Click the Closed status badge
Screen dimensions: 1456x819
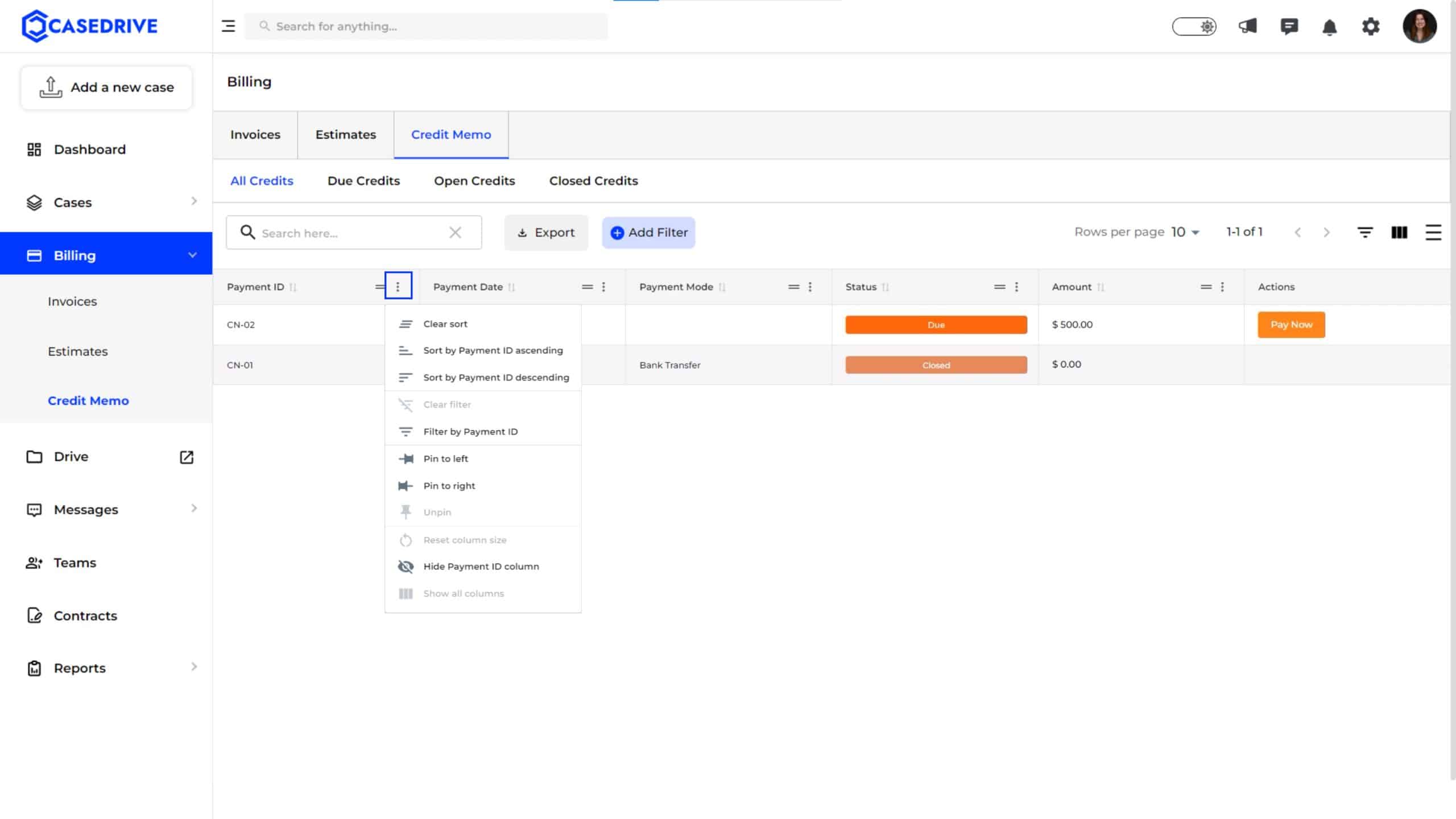pyautogui.click(x=936, y=365)
